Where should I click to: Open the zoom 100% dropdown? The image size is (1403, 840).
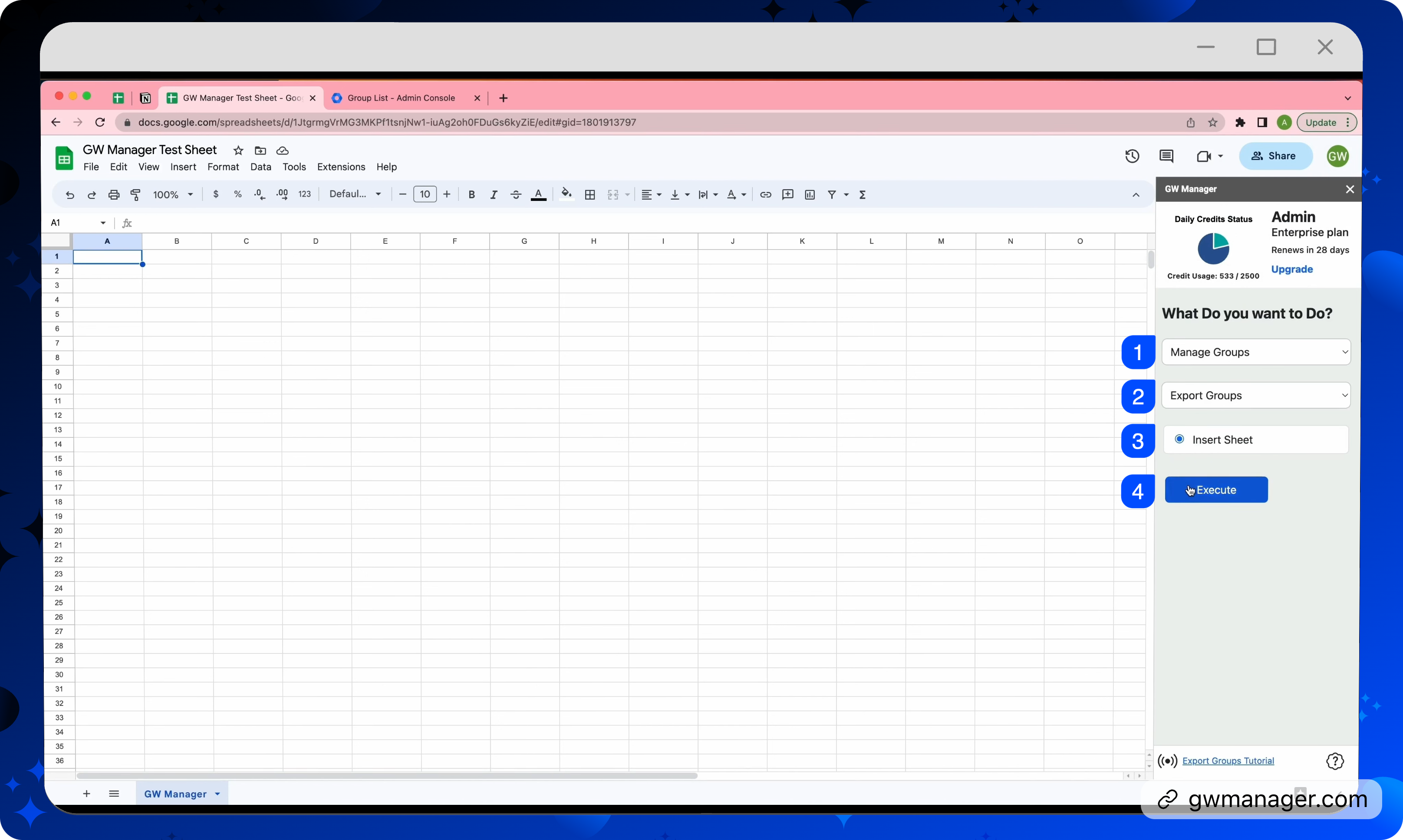[173, 195]
